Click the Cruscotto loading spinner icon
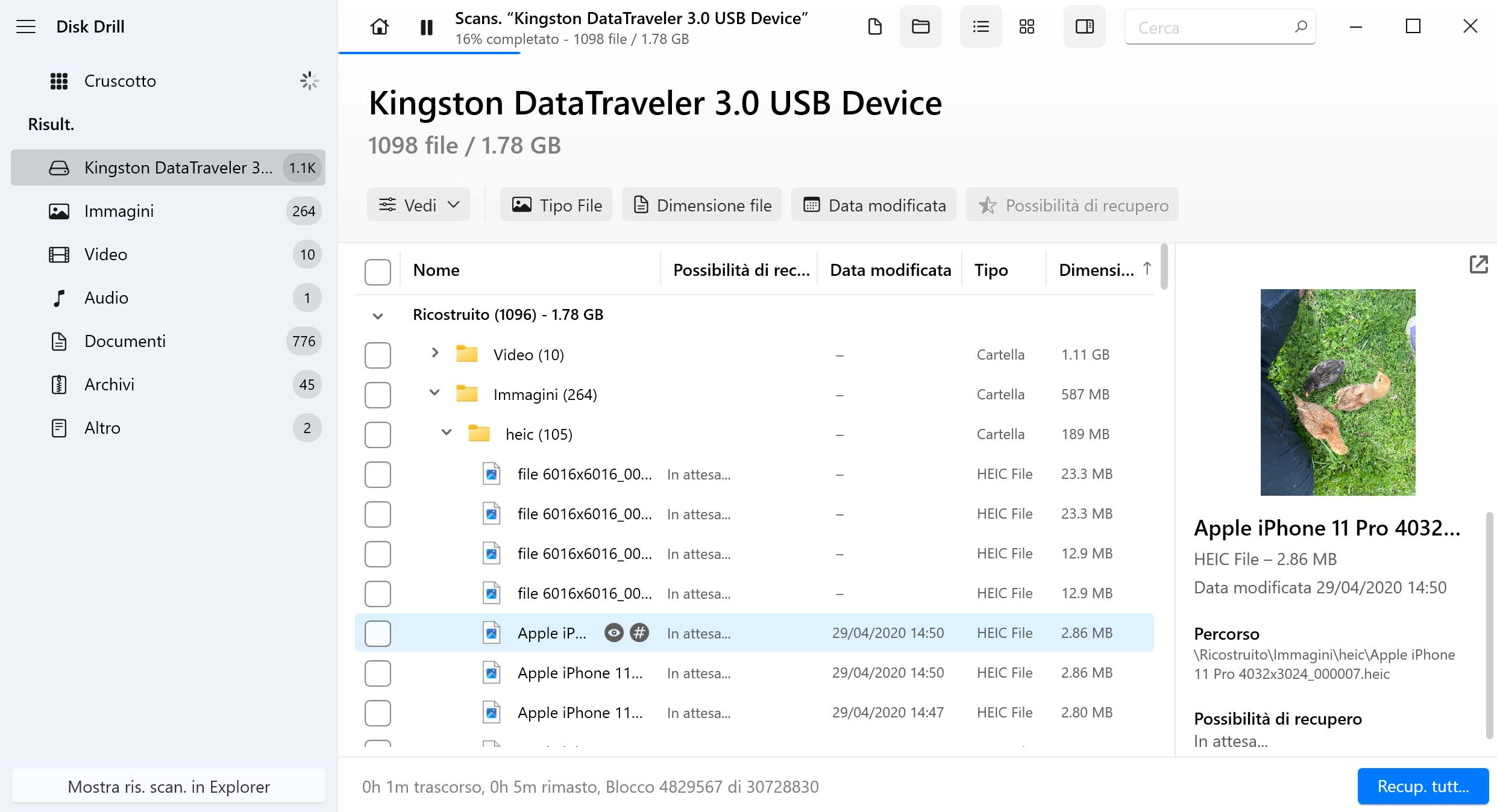 309,81
